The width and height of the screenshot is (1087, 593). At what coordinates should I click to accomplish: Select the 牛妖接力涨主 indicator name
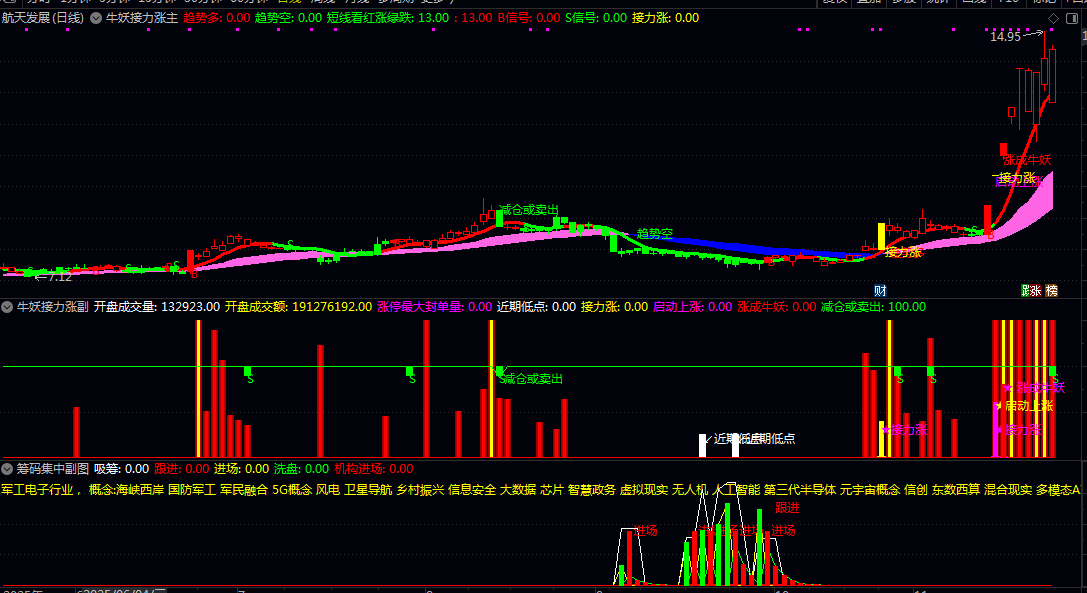tap(141, 18)
